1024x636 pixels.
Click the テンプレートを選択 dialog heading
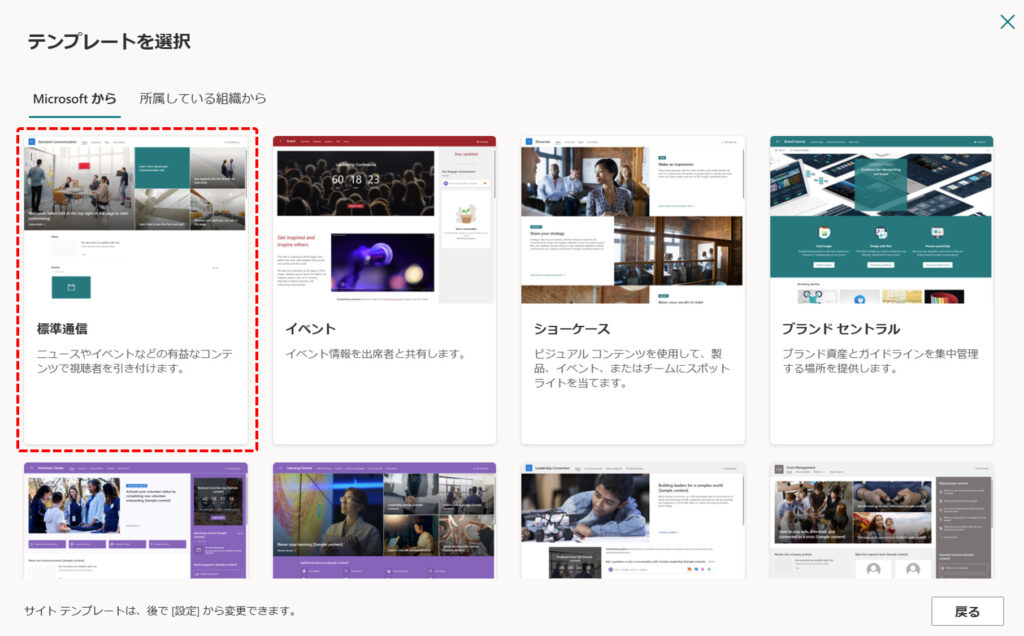(109, 42)
